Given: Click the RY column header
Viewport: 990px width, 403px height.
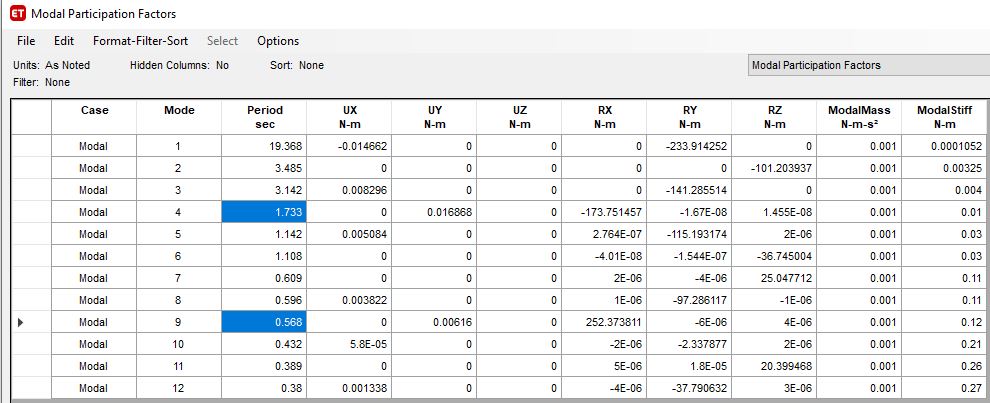Looking at the screenshot, I should tap(689, 117).
